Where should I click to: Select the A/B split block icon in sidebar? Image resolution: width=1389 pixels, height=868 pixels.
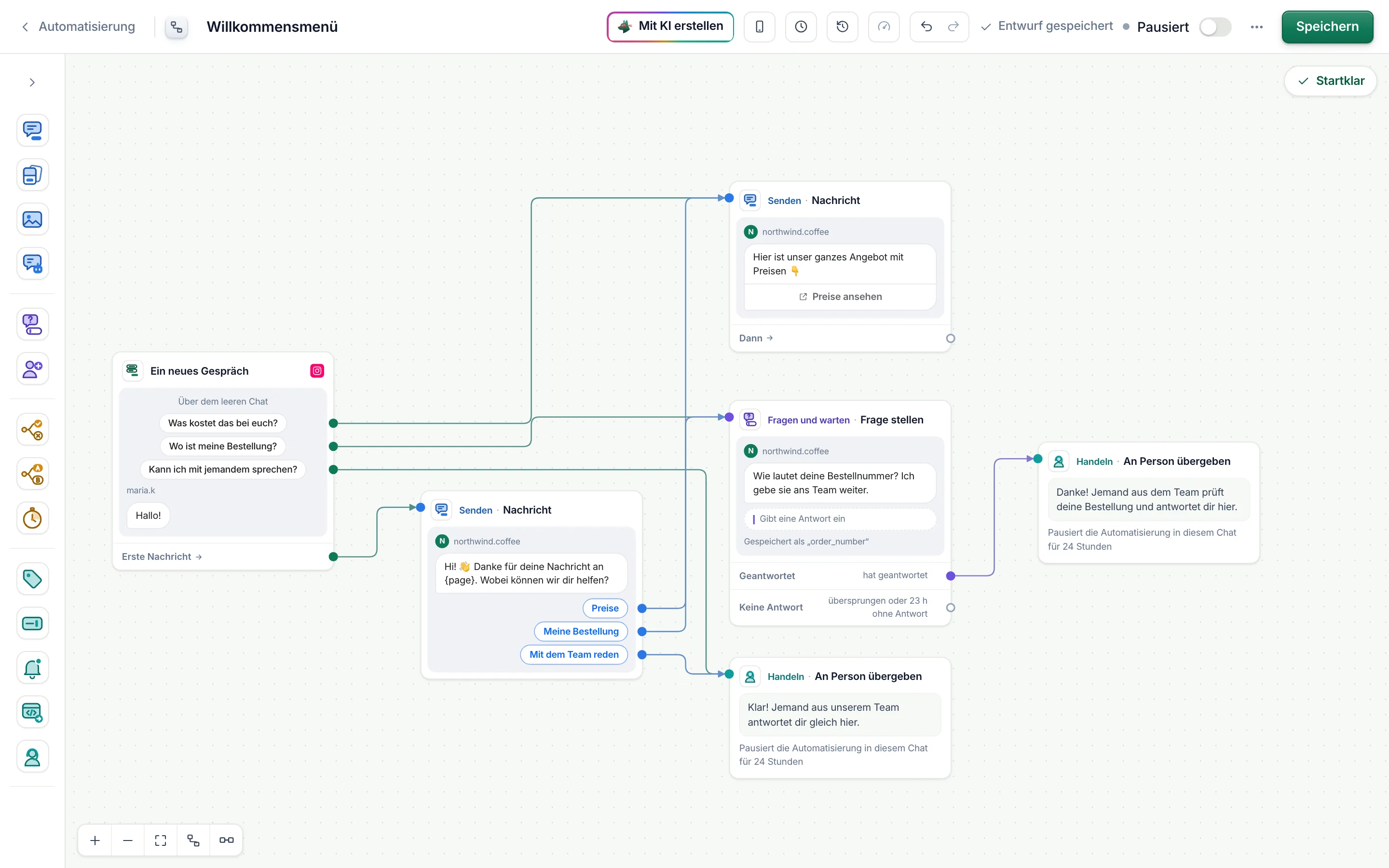(32, 474)
